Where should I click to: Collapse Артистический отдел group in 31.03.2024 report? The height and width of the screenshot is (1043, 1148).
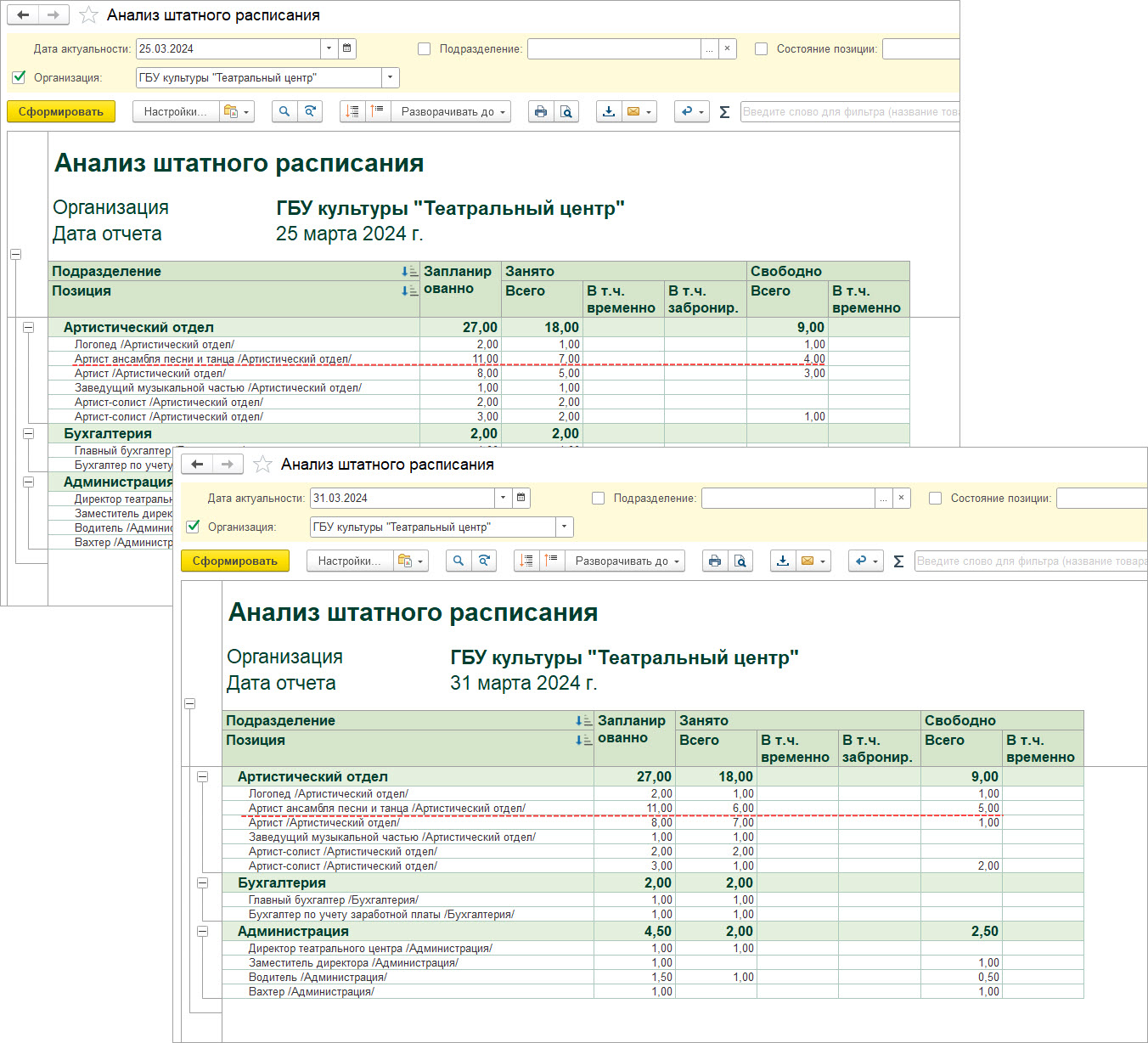202,776
